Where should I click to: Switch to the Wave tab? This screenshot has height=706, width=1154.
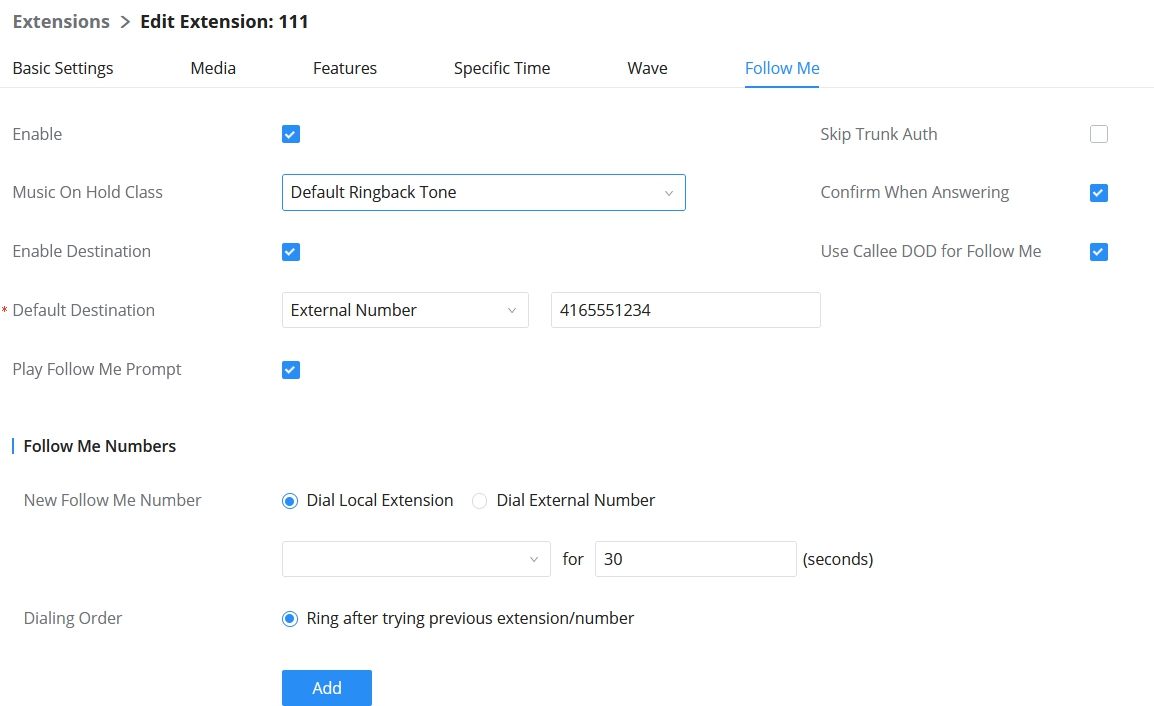647,68
